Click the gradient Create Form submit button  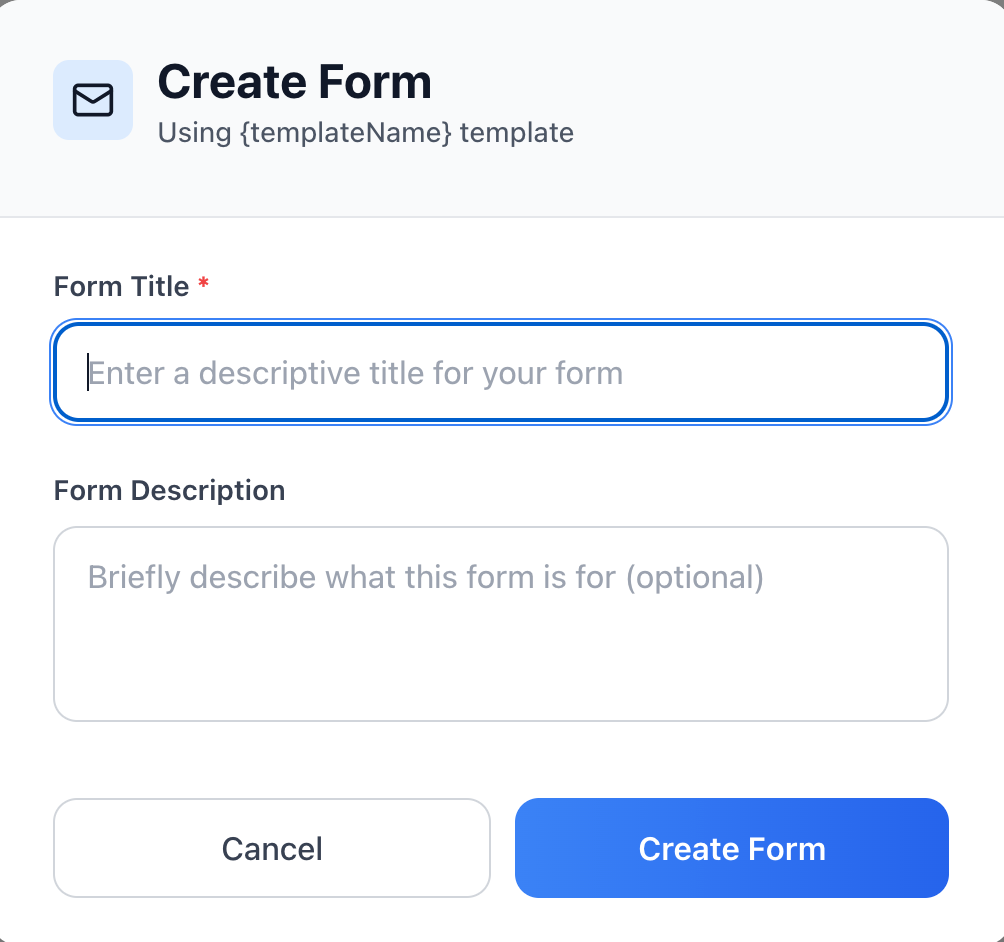(x=731, y=848)
